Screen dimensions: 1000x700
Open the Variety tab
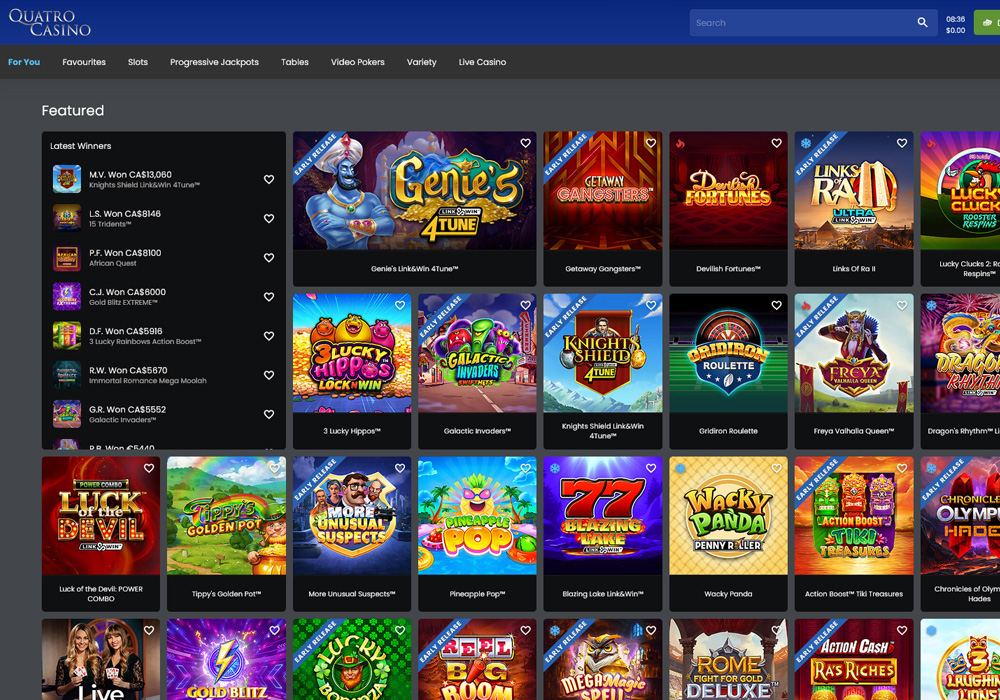click(x=422, y=62)
